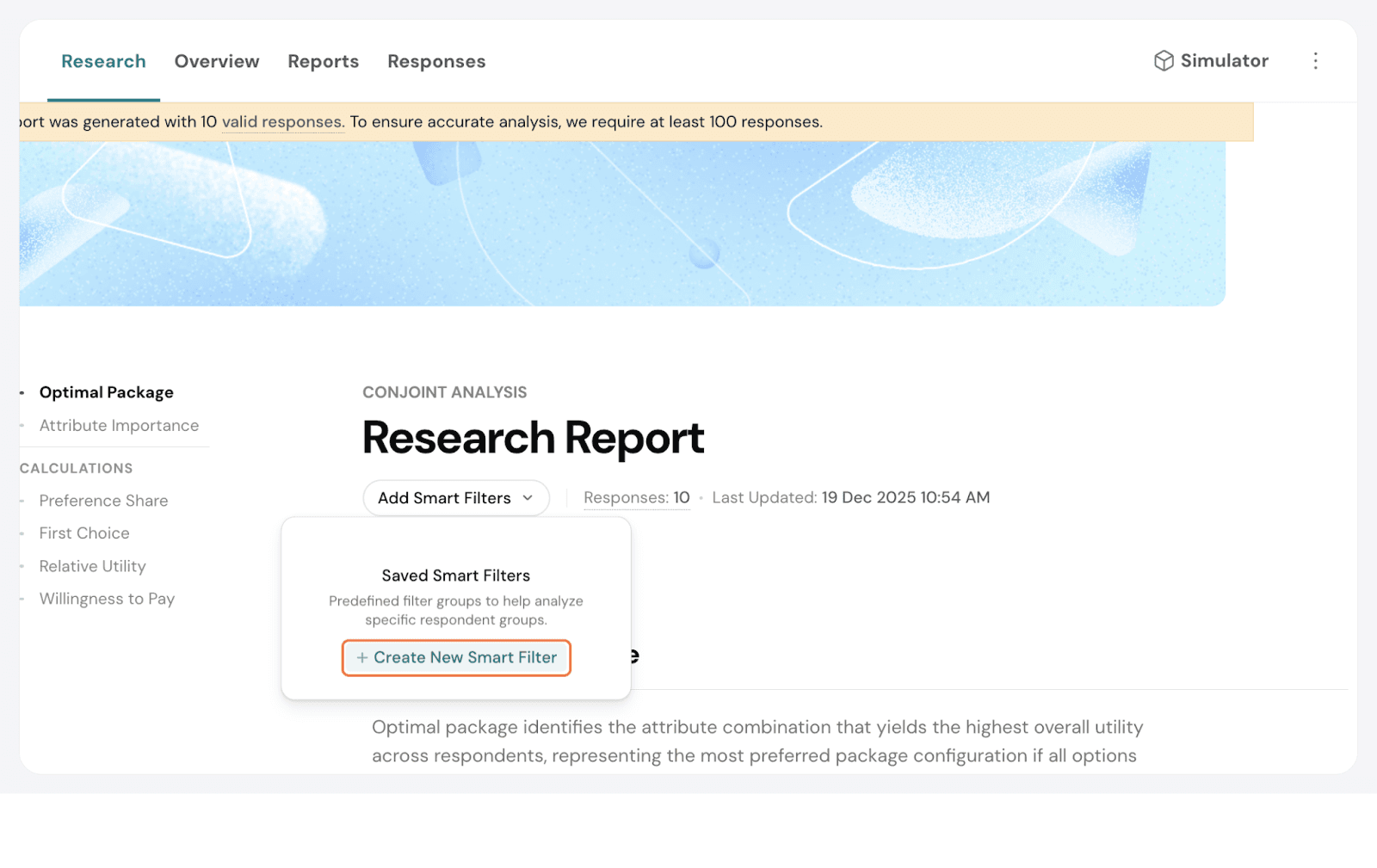Click the Simulator cube icon
The width and height of the screenshot is (1377, 868).
tap(1164, 61)
